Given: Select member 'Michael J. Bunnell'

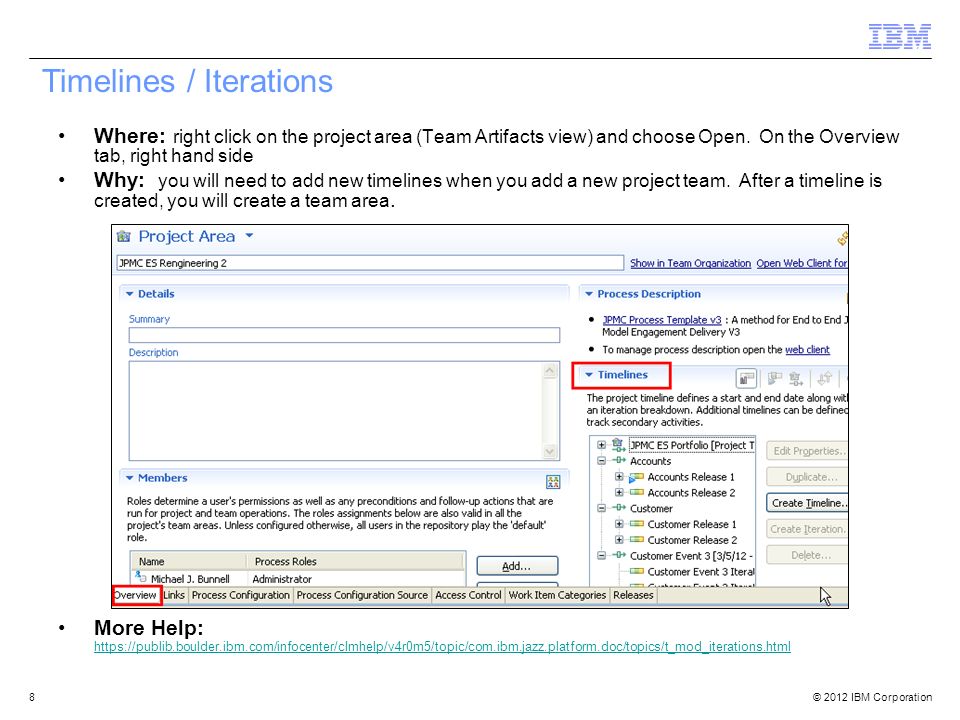Looking at the screenshot, I should click(190, 579).
